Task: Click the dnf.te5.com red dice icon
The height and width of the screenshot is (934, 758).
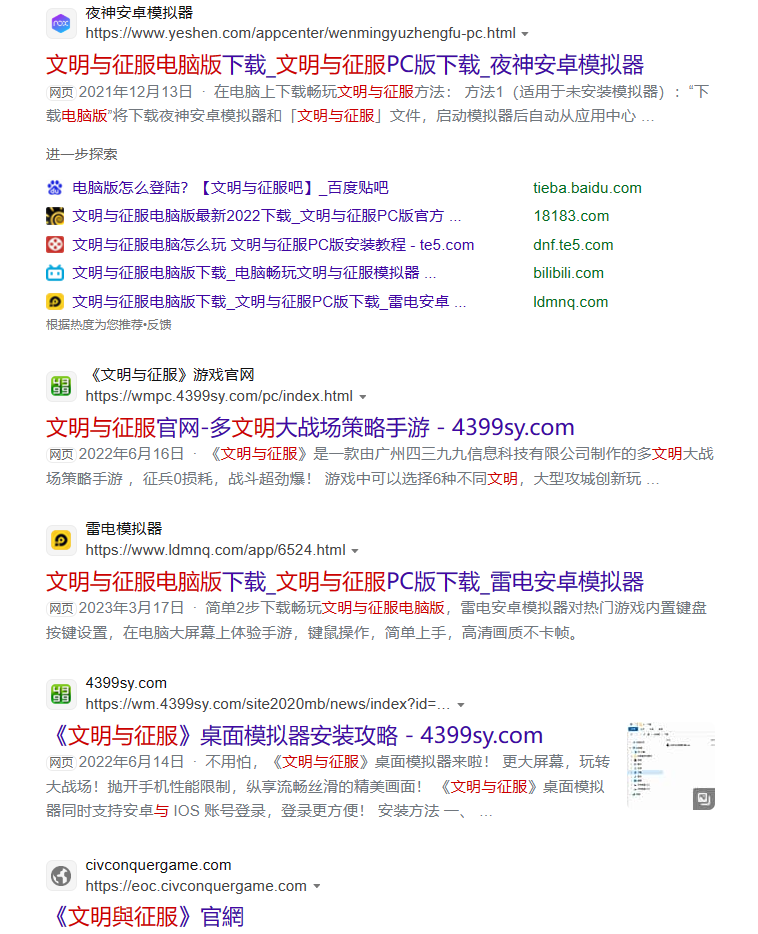Action: (55, 245)
